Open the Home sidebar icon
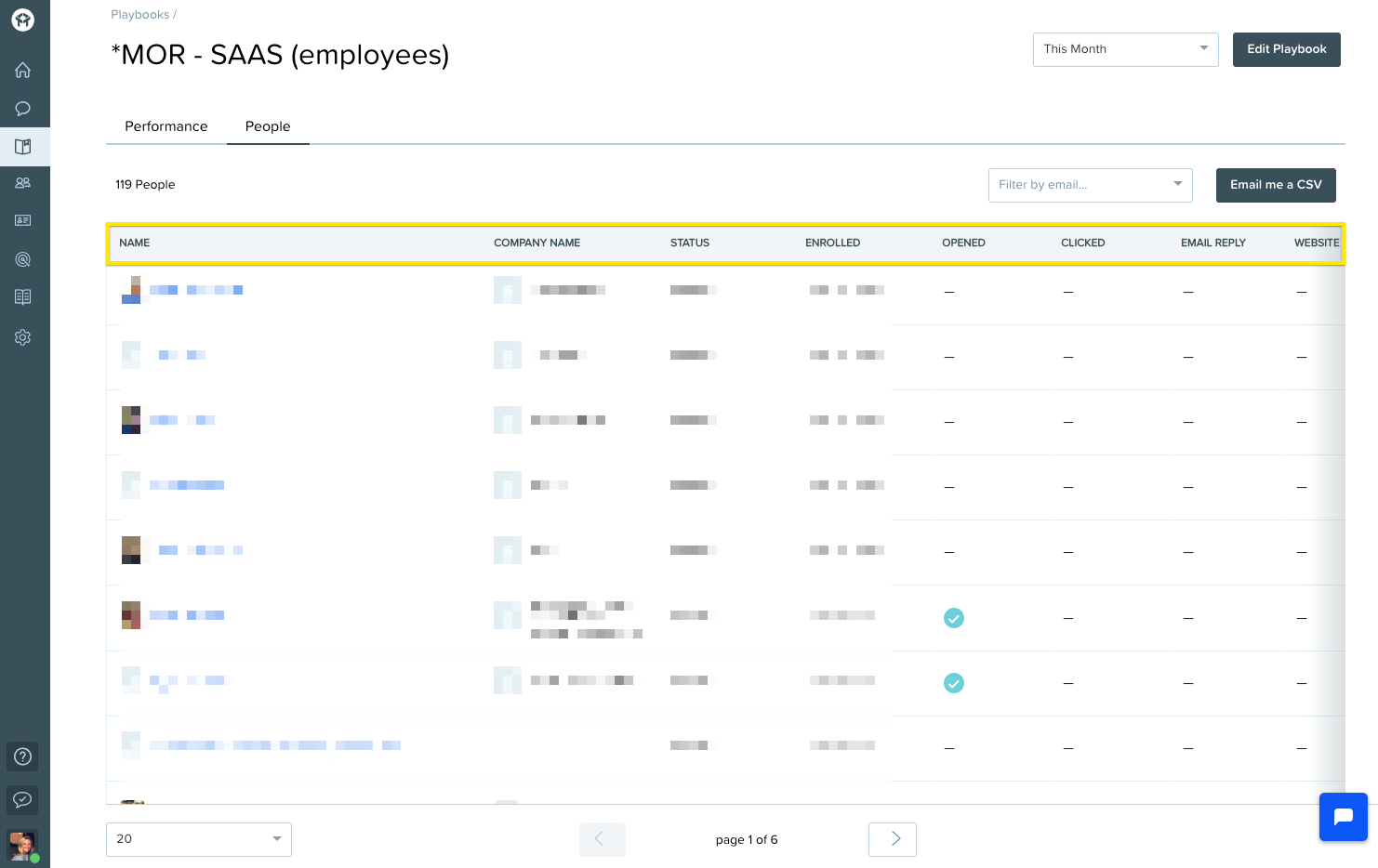 [23, 70]
